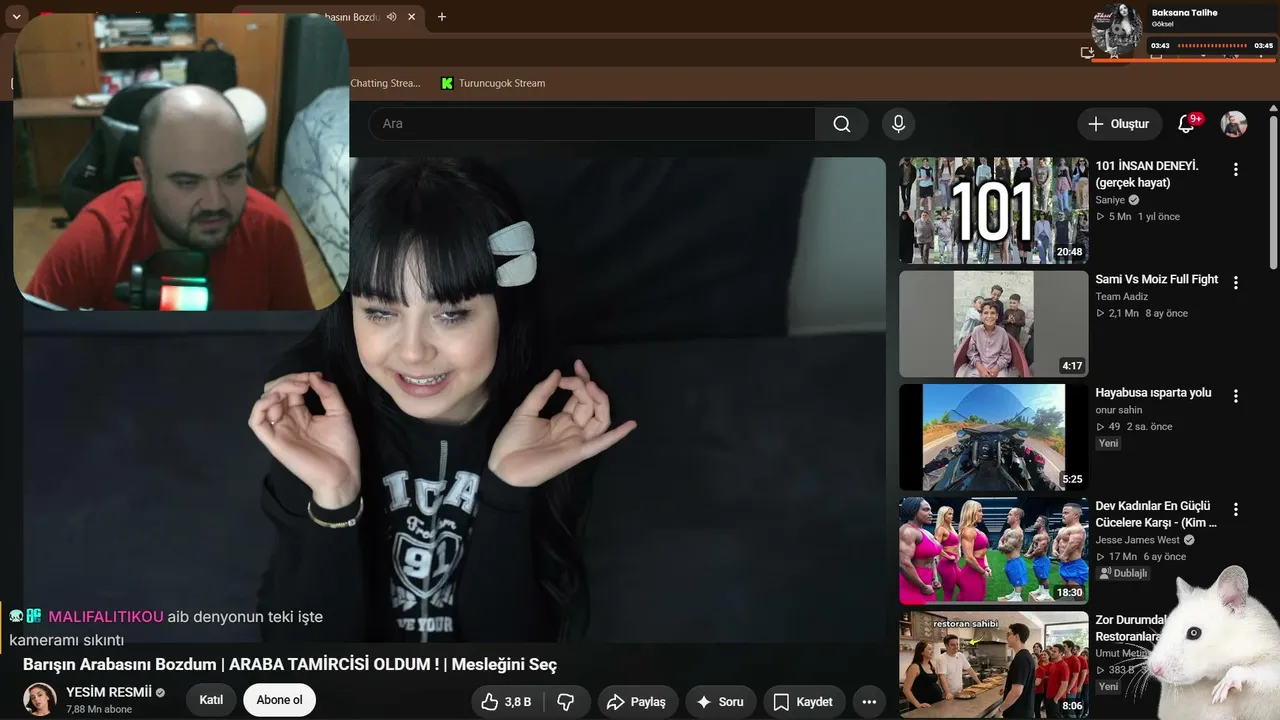Click the Ara search field
This screenshot has width=1280, height=720.
tap(592, 124)
